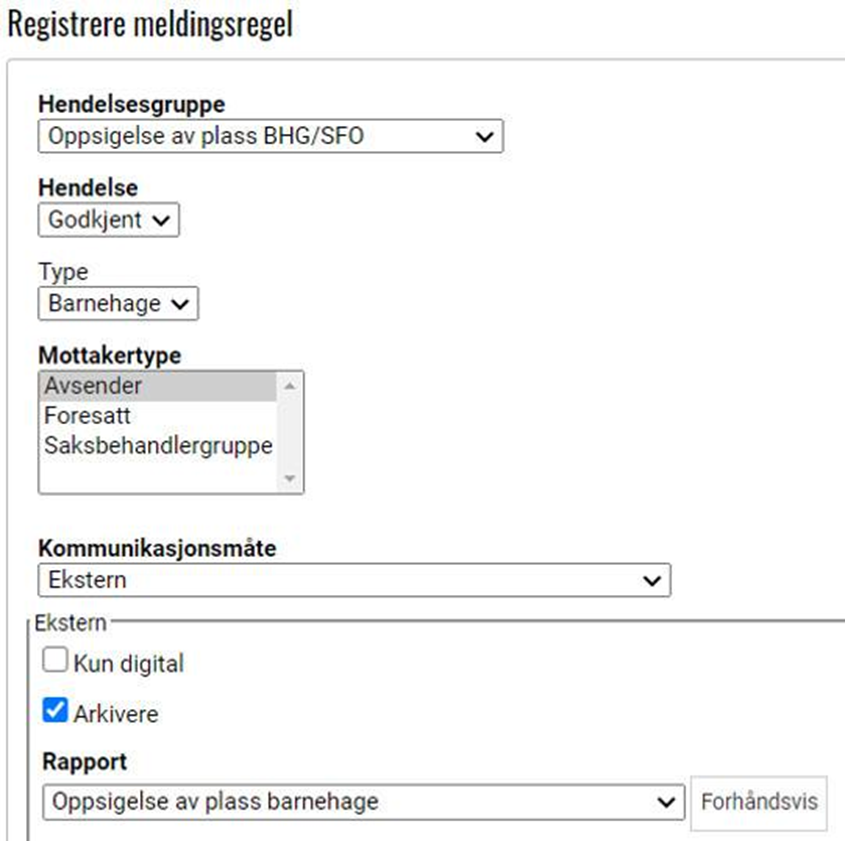This screenshot has width=845, height=841.
Task: Expand the Type dropdown showing Barnehage
Action: coord(118,304)
